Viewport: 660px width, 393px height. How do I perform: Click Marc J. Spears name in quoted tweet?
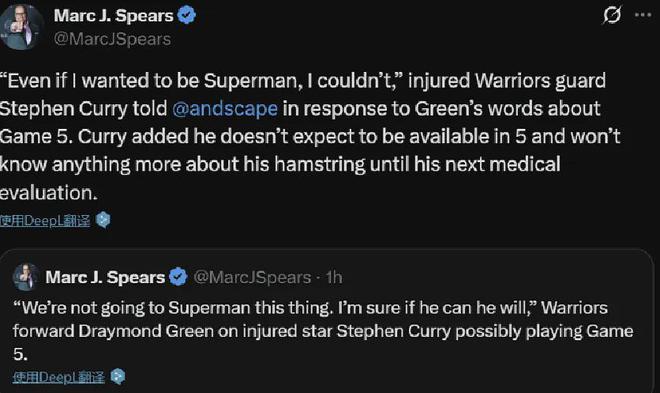pos(105,277)
